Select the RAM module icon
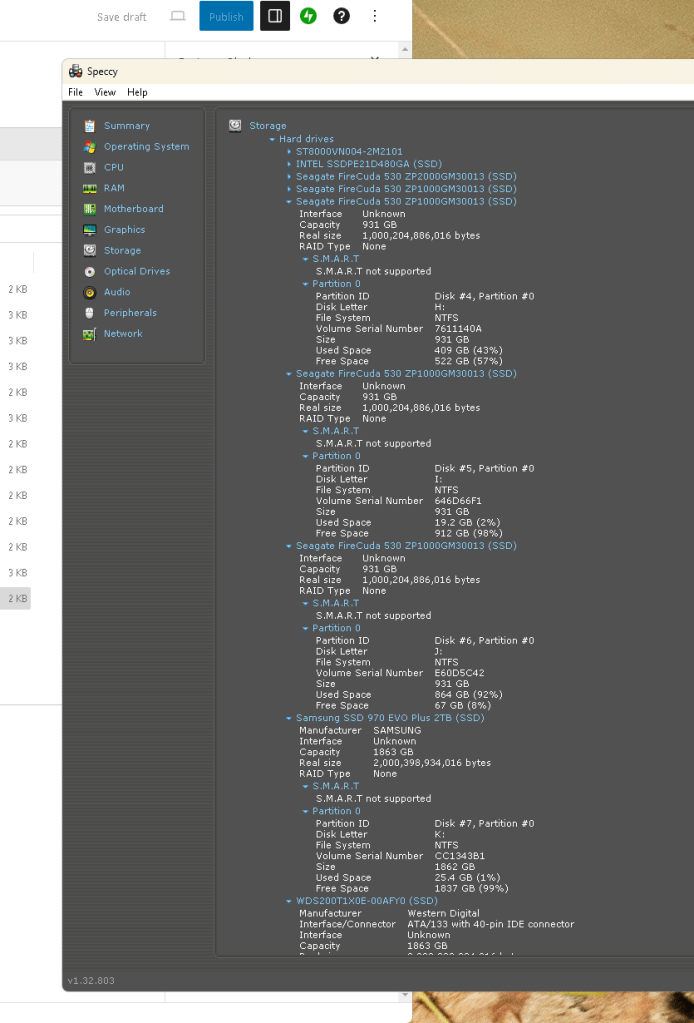 [x=89, y=189]
